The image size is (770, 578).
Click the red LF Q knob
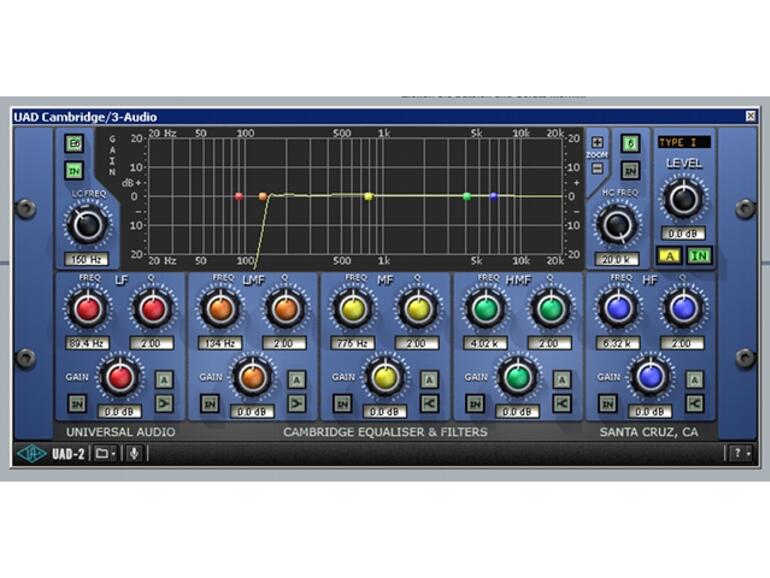click(x=153, y=309)
